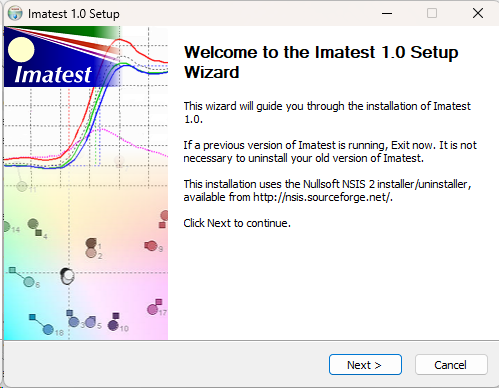The image size is (499, 388).
Task: Click the Imatest logo text in the banner
Action: click(53, 74)
